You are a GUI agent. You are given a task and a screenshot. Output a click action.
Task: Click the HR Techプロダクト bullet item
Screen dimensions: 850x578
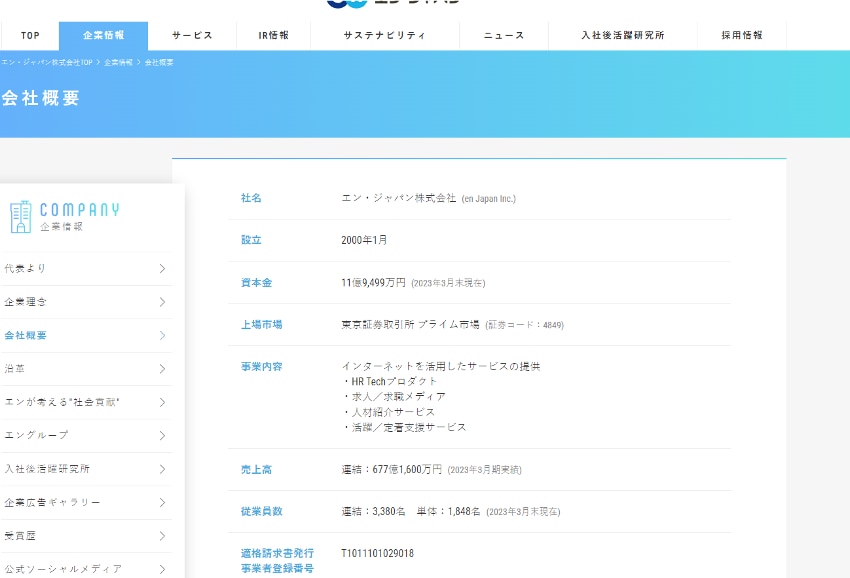coord(390,382)
